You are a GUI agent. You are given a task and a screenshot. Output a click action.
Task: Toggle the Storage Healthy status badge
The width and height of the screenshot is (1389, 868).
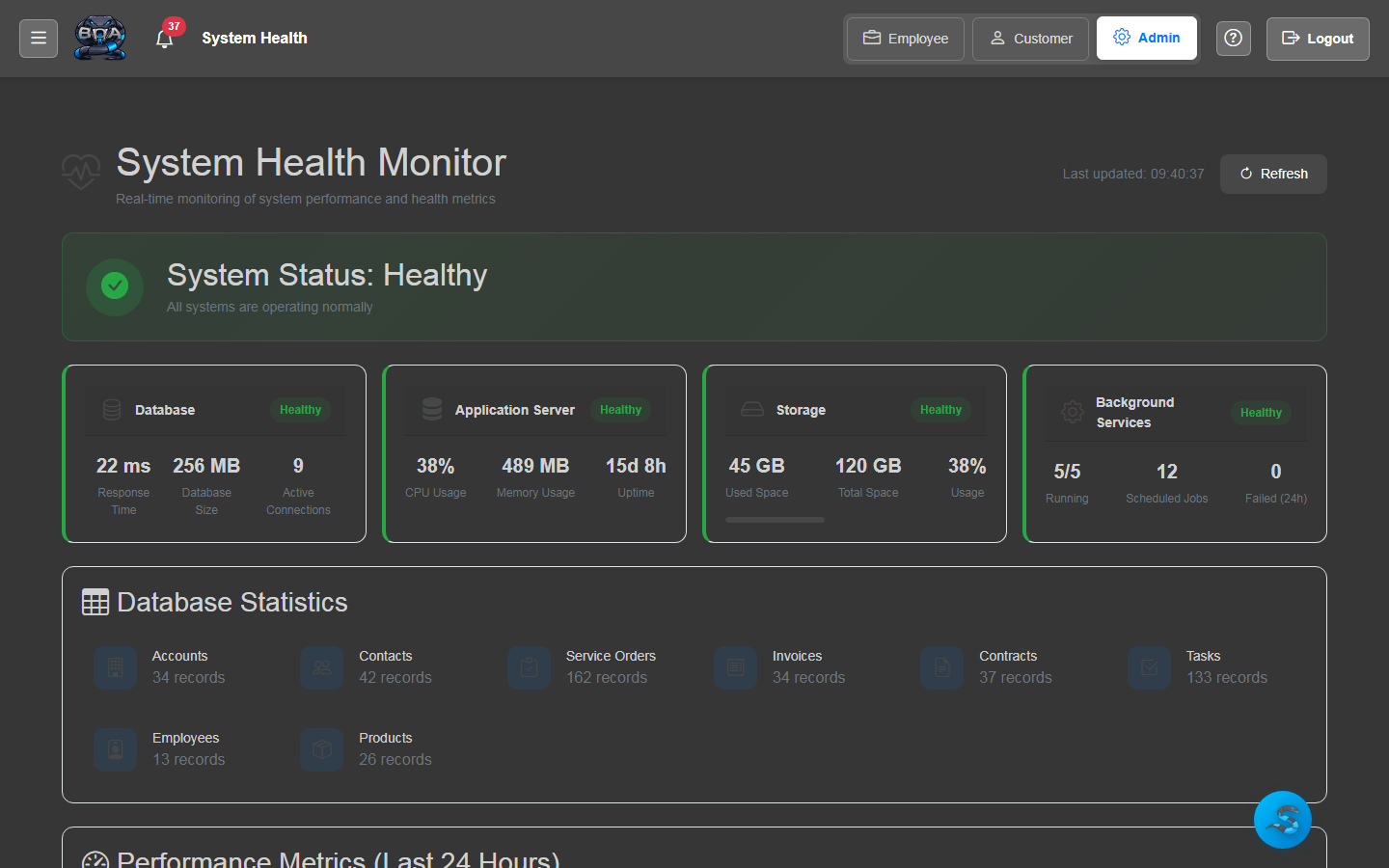(940, 409)
